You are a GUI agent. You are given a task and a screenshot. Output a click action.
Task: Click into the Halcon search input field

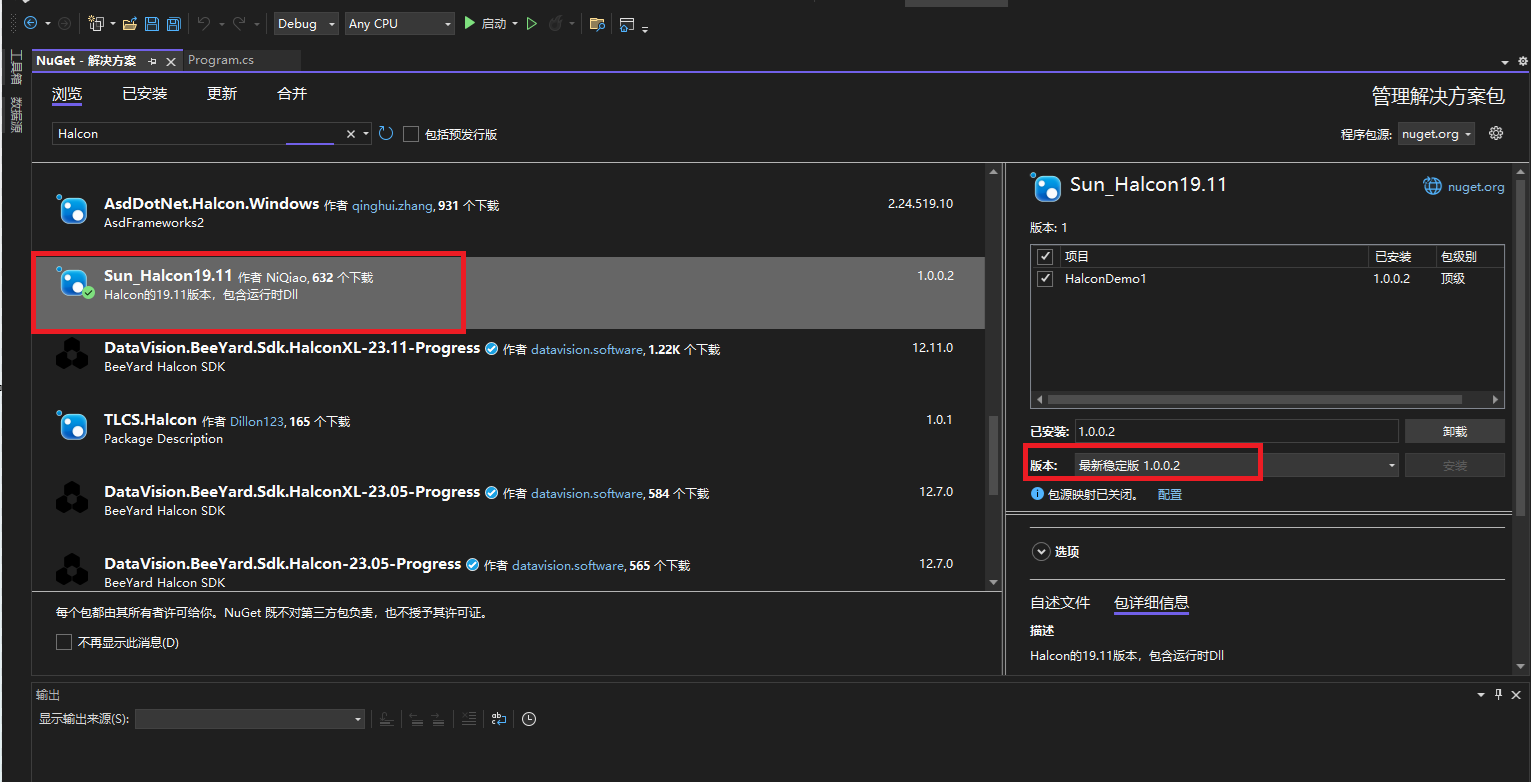(198, 133)
